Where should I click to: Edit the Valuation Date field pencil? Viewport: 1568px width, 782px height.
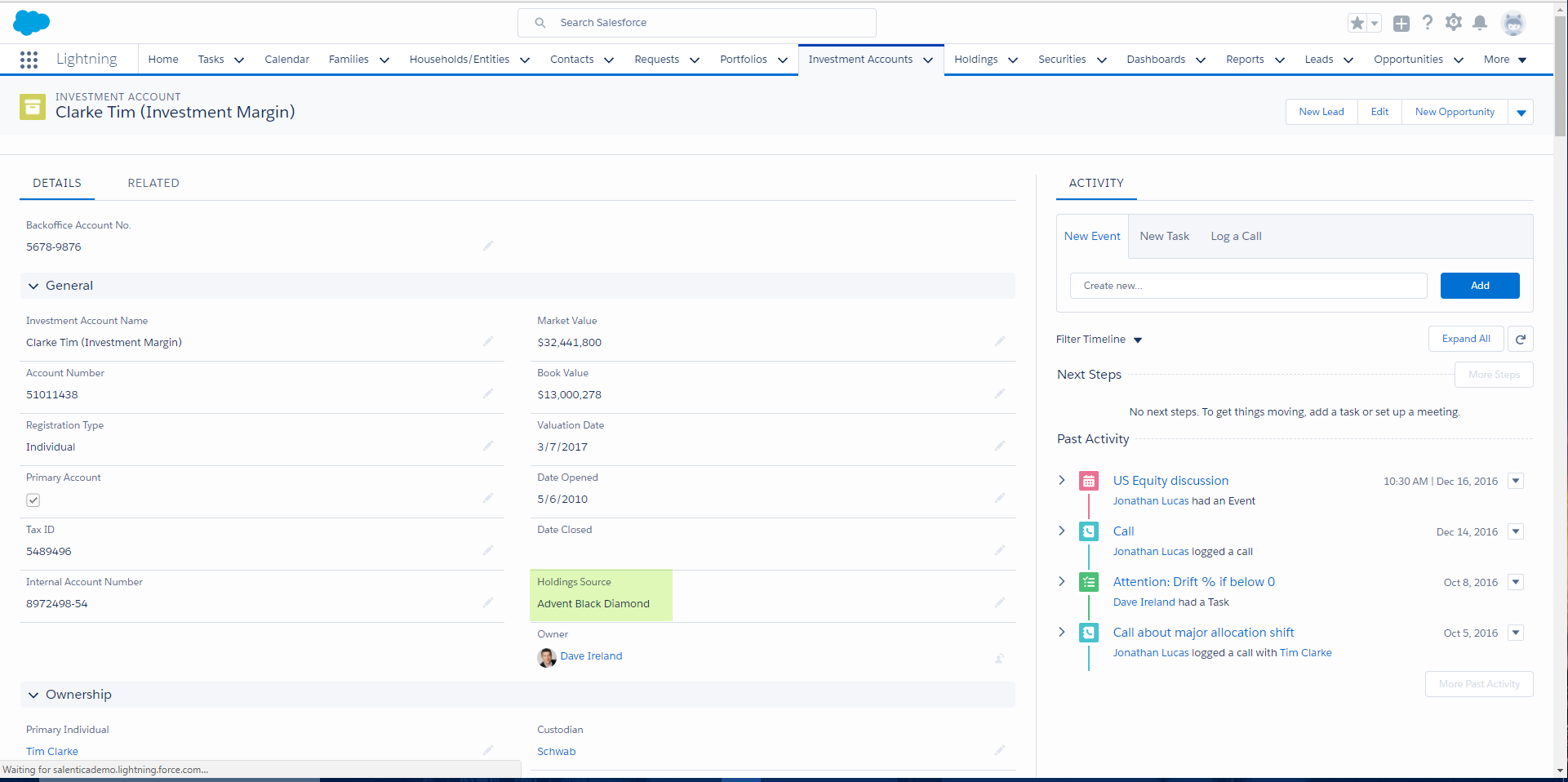tap(1000, 446)
